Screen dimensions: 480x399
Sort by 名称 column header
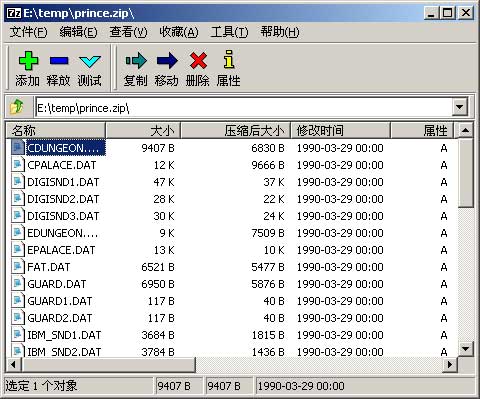[x=56, y=130]
